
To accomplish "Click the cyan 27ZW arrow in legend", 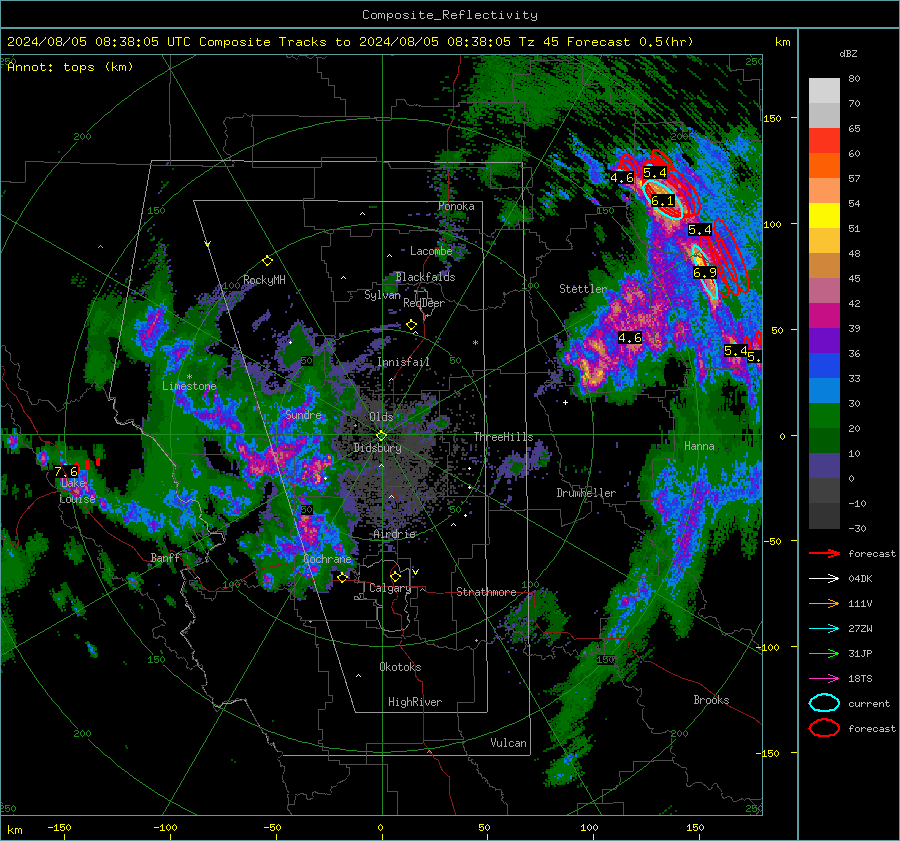I will 824,629.
